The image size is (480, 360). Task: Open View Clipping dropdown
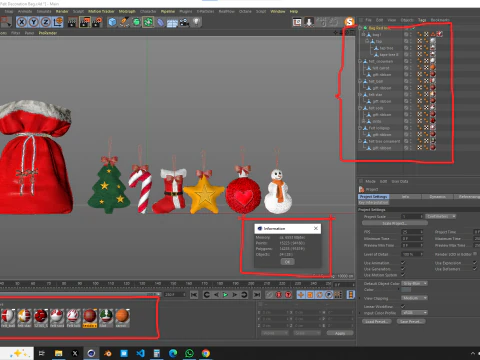414,298
